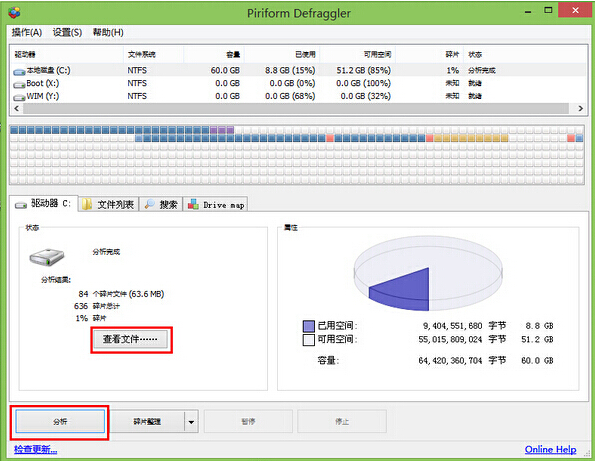Click the 9,404,551,680 bytes used value

tap(452, 326)
